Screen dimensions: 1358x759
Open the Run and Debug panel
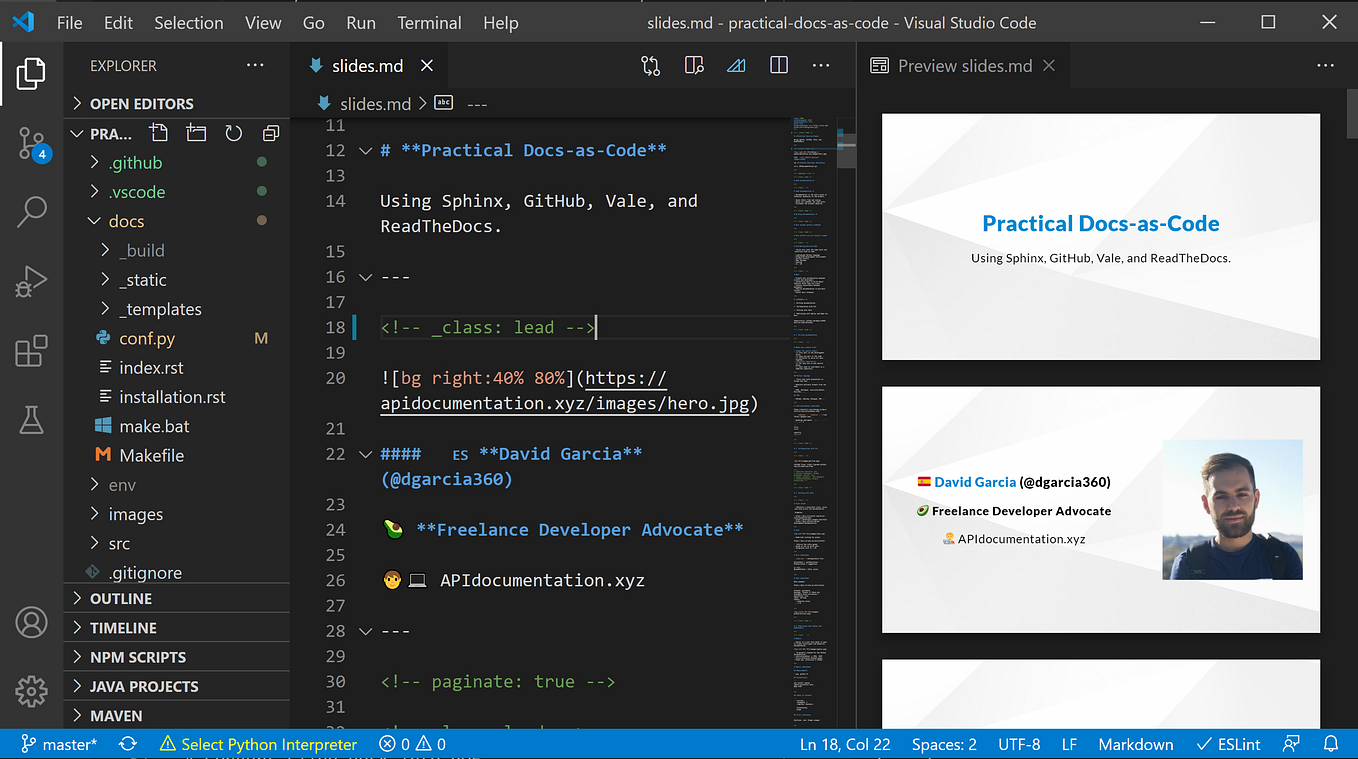(x=31, y=281)
